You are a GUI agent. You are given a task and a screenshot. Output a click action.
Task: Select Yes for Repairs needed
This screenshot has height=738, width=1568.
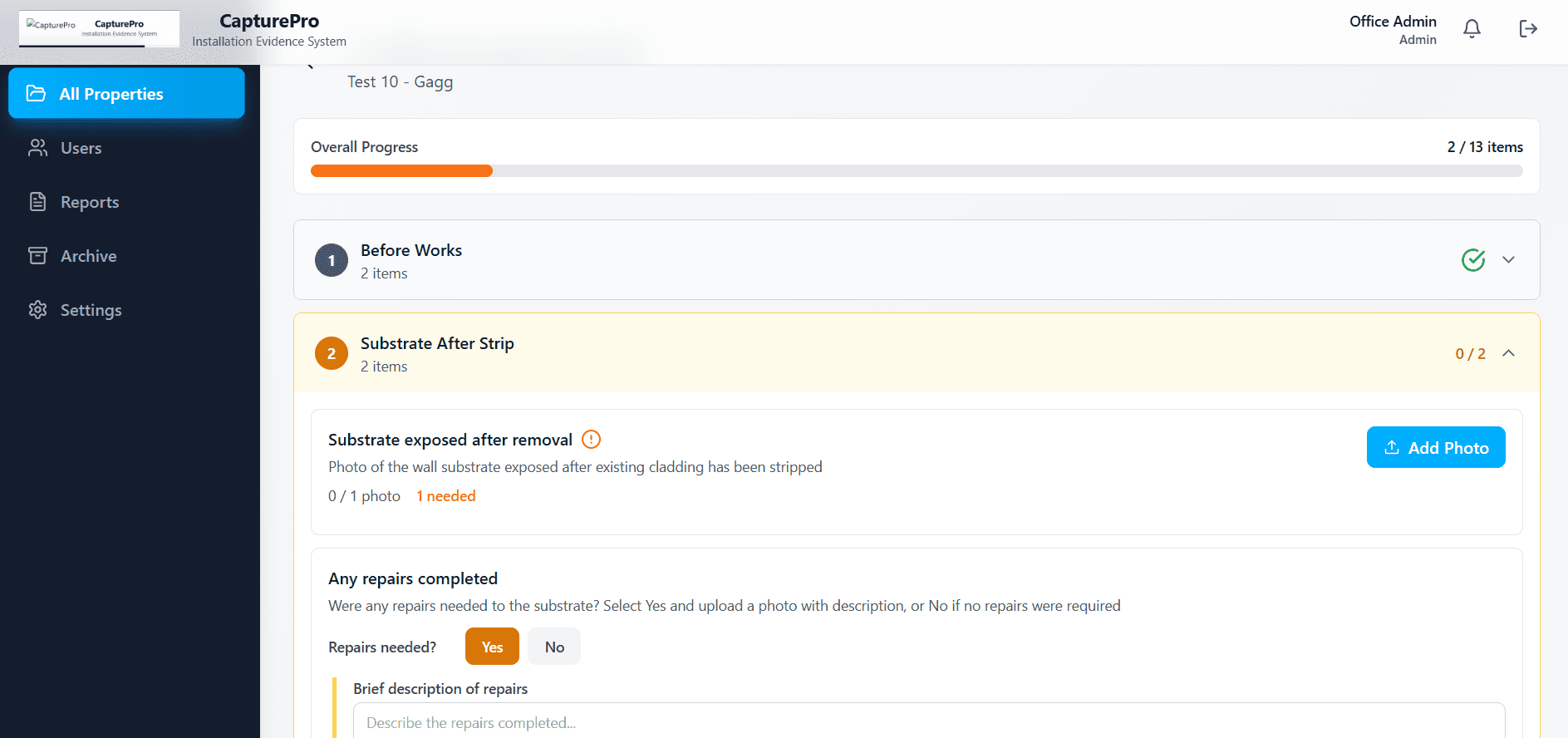(x=492, y=647)
